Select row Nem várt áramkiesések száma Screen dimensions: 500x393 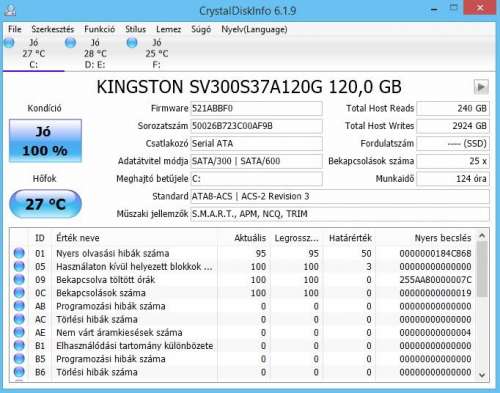pyautogui.click(x=243, y=332)
